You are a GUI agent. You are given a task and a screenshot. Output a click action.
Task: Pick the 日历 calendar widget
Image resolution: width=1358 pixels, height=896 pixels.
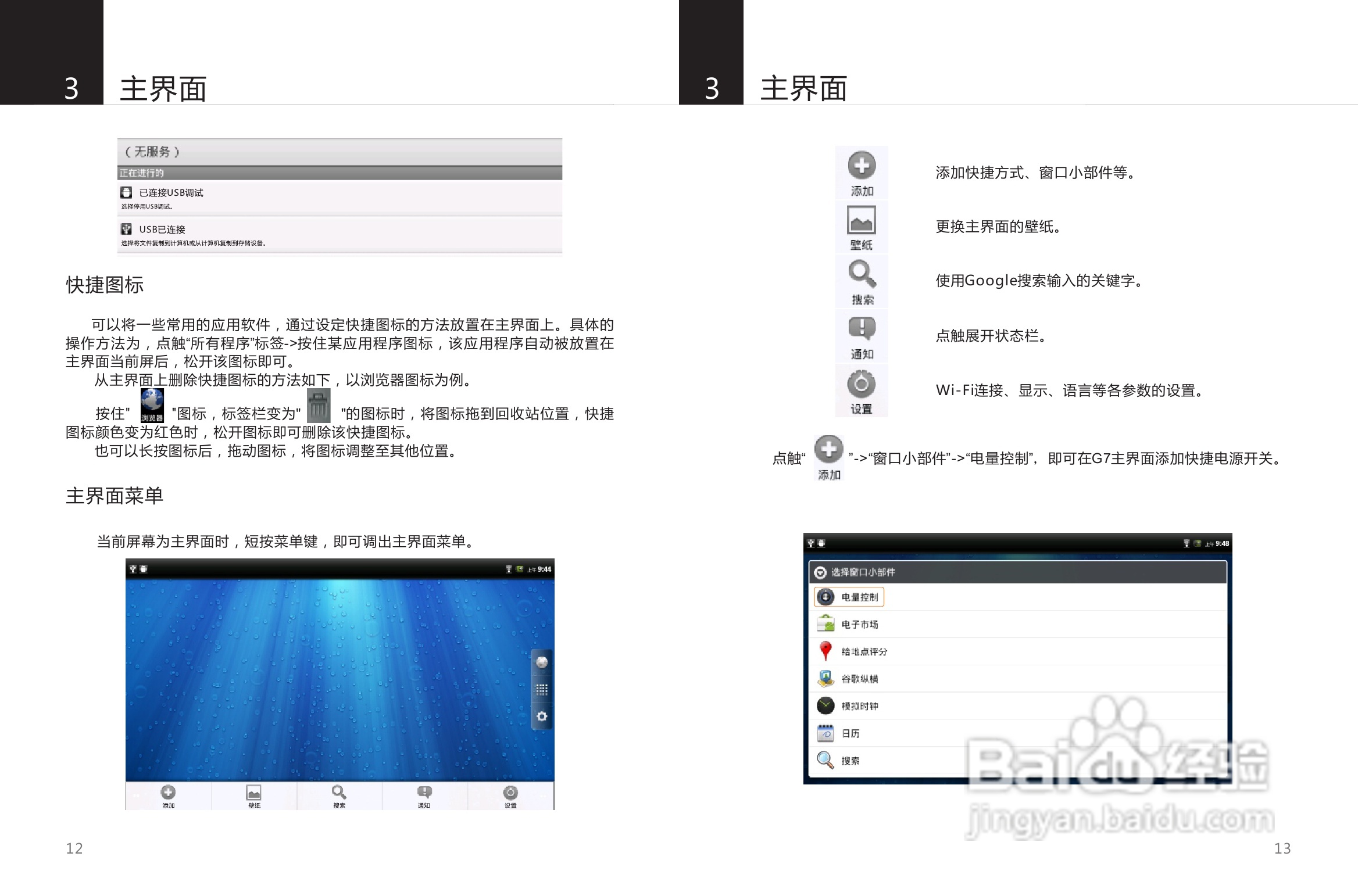pyautogui.click(x=850, y=733)
